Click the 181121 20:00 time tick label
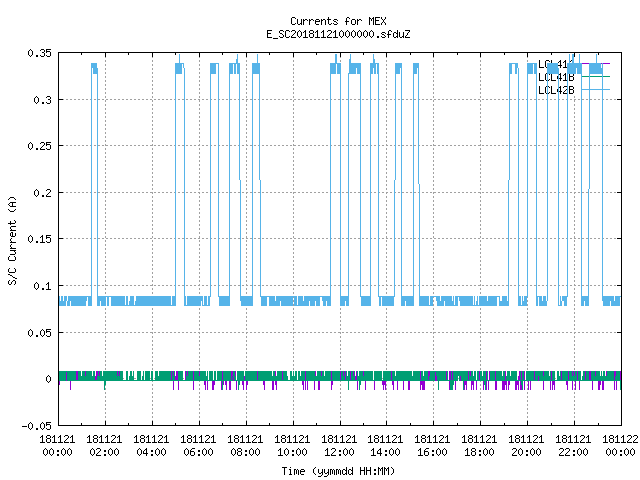 pyautogui.click(x=526, y=446)
